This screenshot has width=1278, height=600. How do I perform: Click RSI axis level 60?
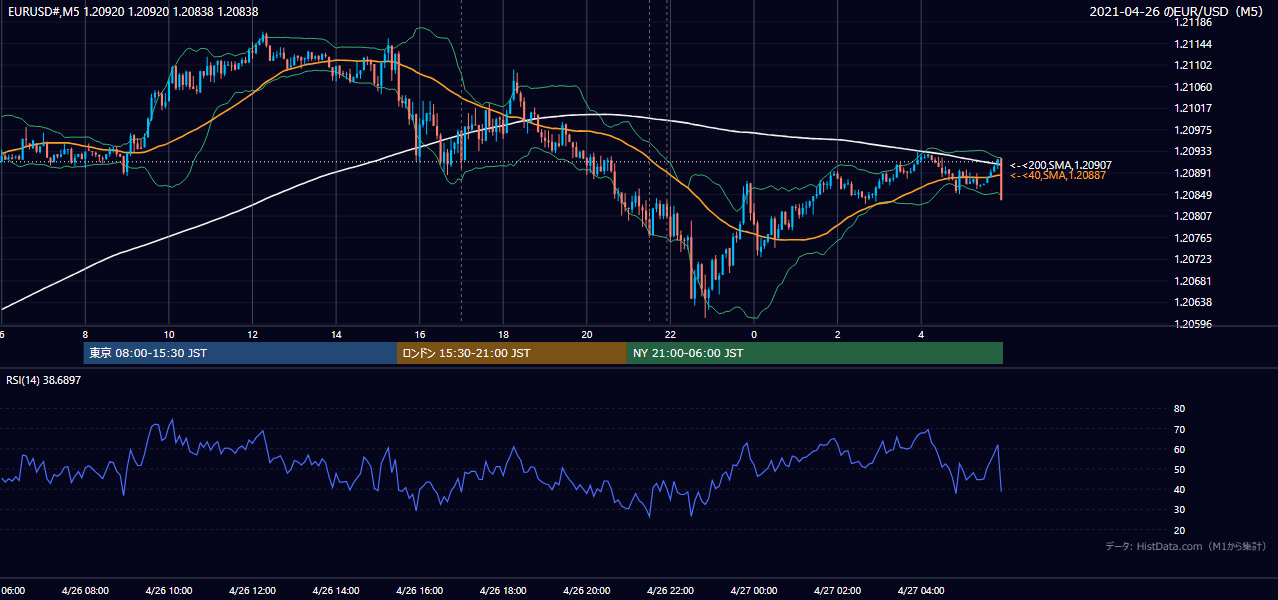click(1179, 449)
